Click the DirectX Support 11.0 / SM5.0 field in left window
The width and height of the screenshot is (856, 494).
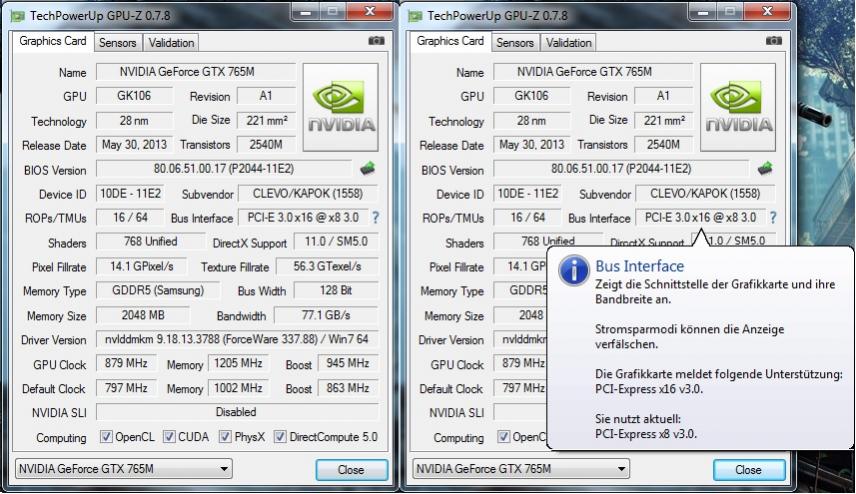coord(336,241)
